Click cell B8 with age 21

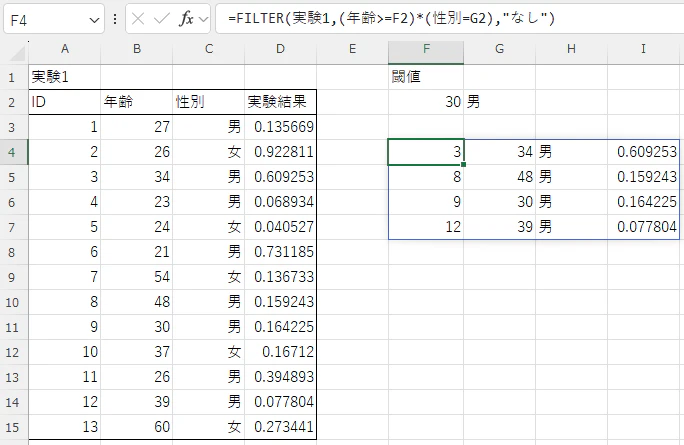pos(137,252)
